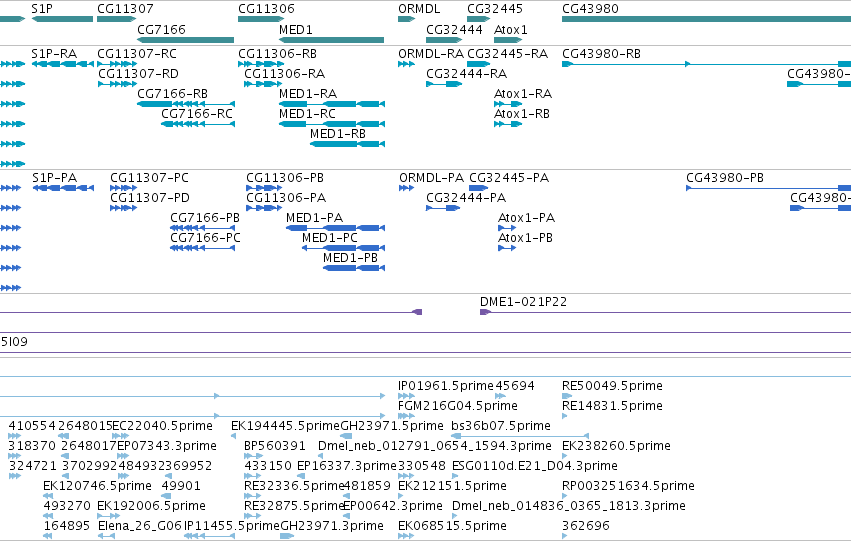Click transcript CG7166-RC

[x=197, y=114]
